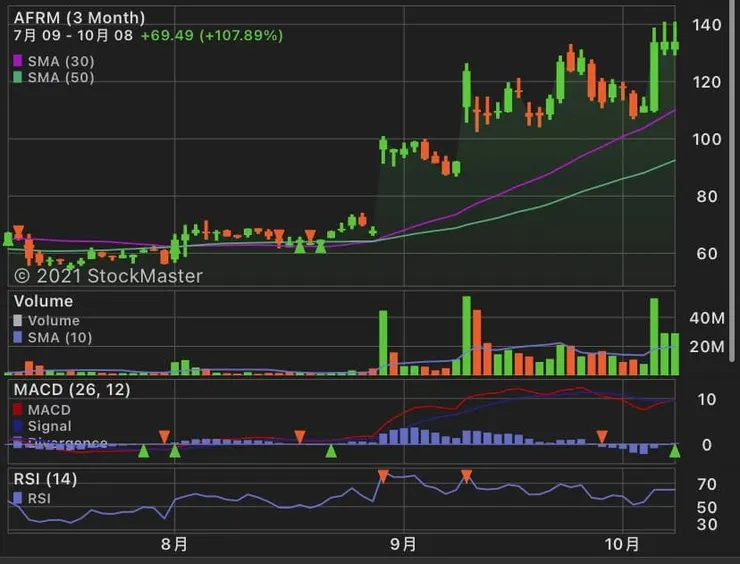Image resolution: width=740 pixels, height=564 pixels.
Task: Click the purple SMA (30) legend swatch
Action: (x=17, y=61)
